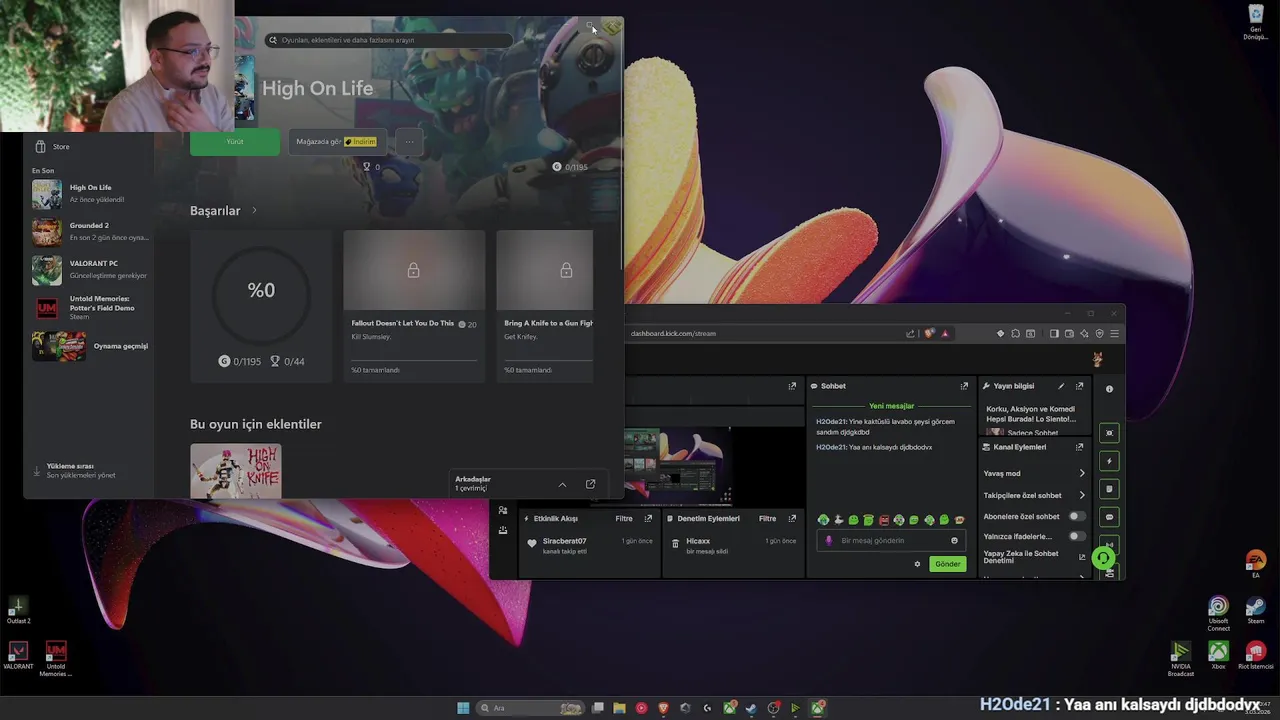
Task: Open Steam from the taskbar
Action: [x=751, y=708]
